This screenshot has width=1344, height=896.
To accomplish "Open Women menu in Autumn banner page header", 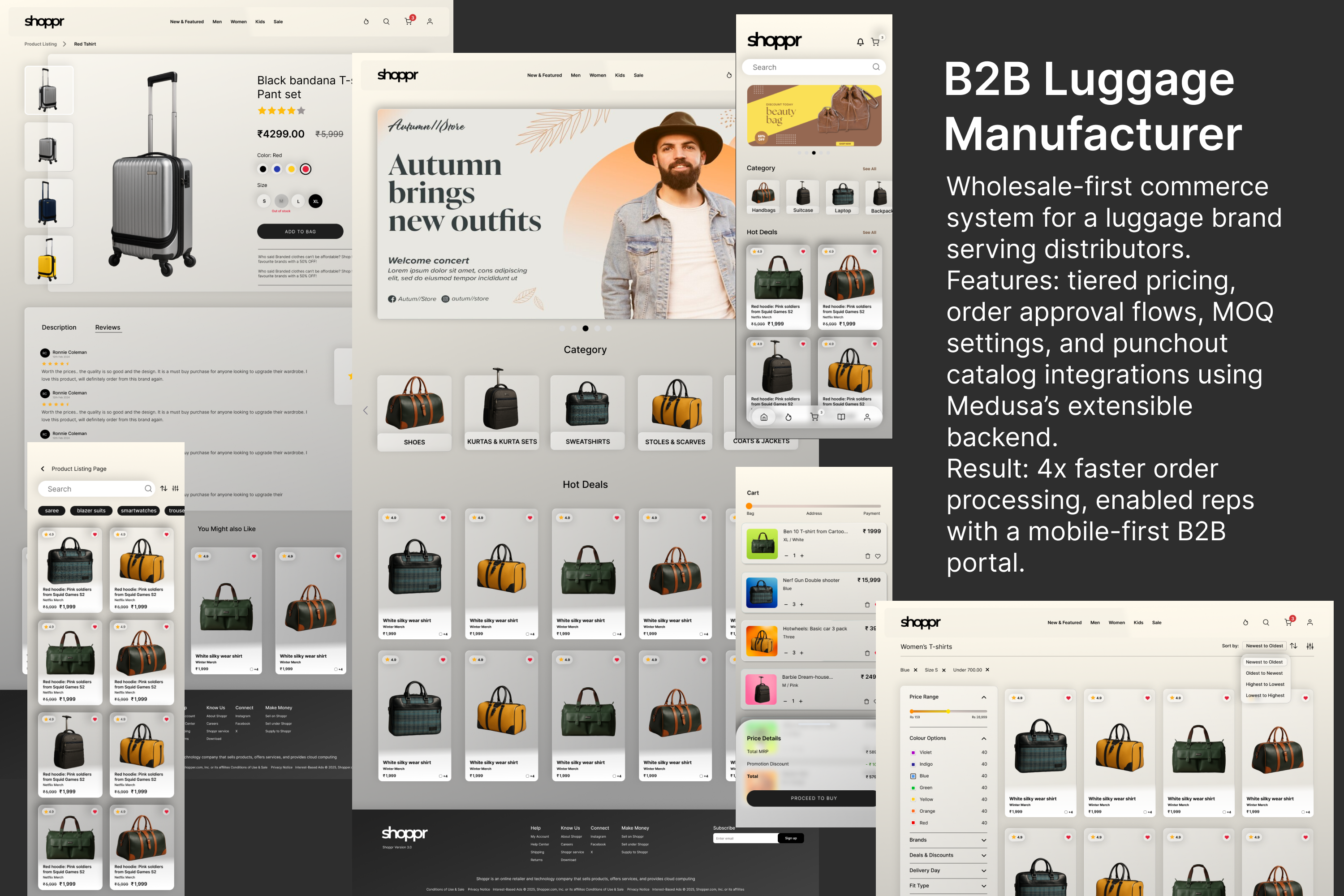I will click(598, 75).
